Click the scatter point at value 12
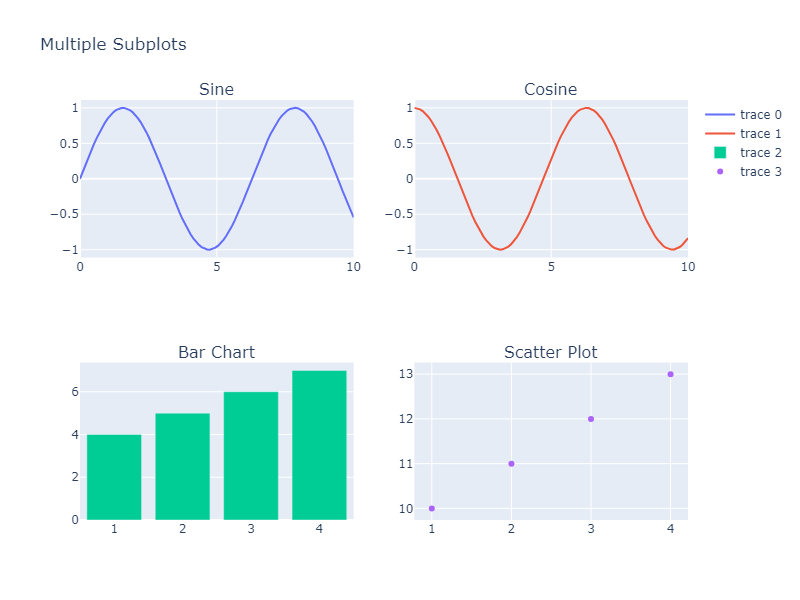This screenshot has width=800, height=600. tap(591, 419)
